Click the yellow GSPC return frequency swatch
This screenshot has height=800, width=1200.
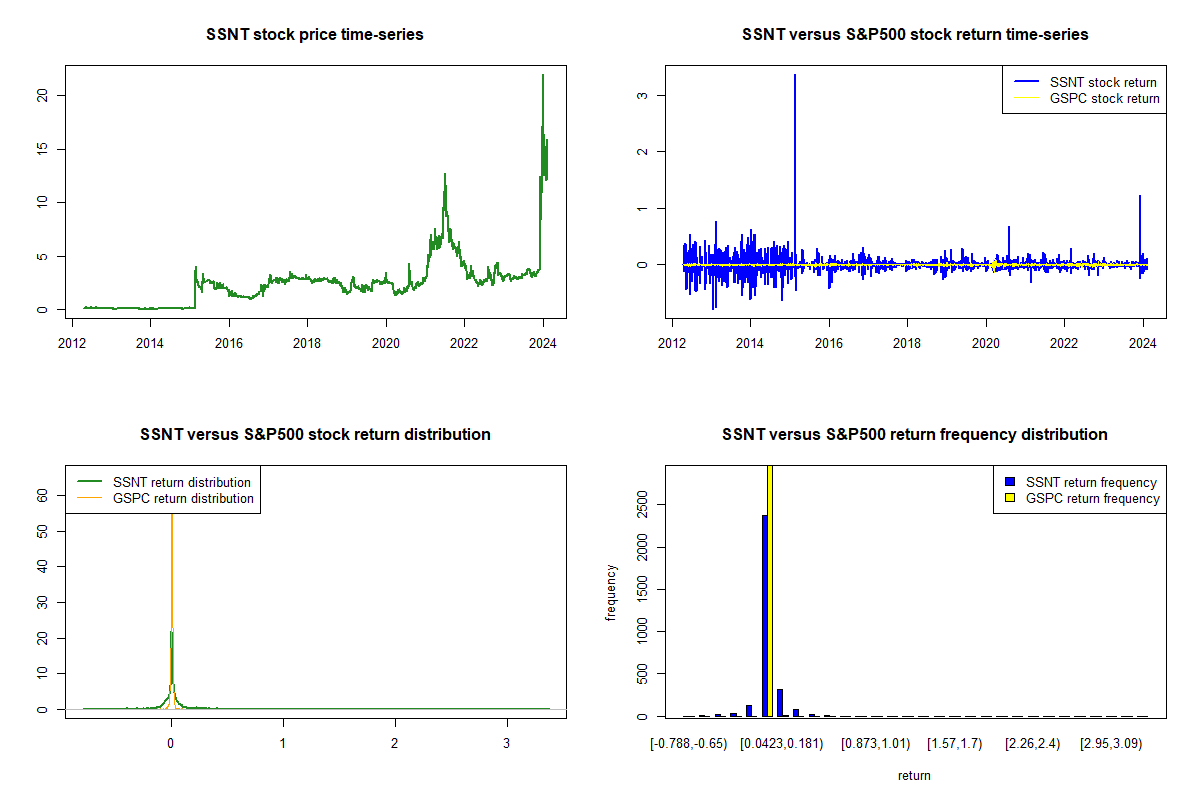(x=1010, y=498)
